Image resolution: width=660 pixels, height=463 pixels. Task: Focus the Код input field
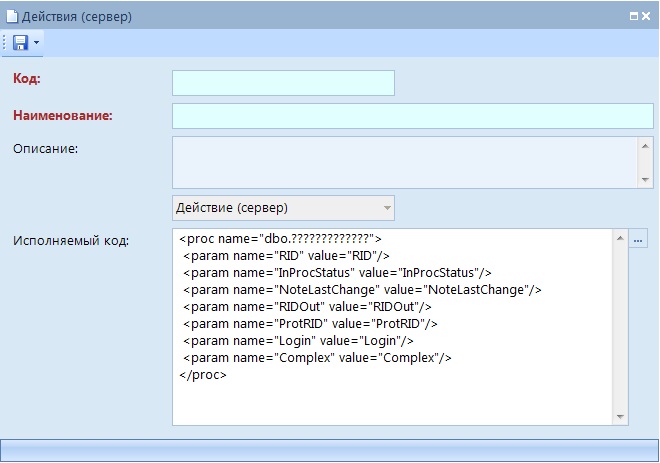[283, 83]
